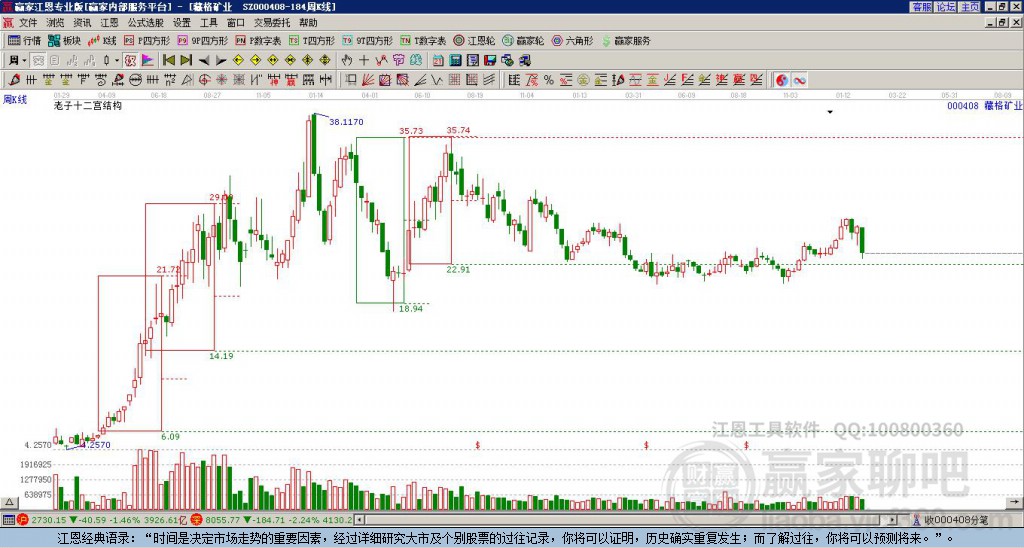The image size is (1024, 548).
Task: Open the 六角形 hexagon tool
Action: 572,40
